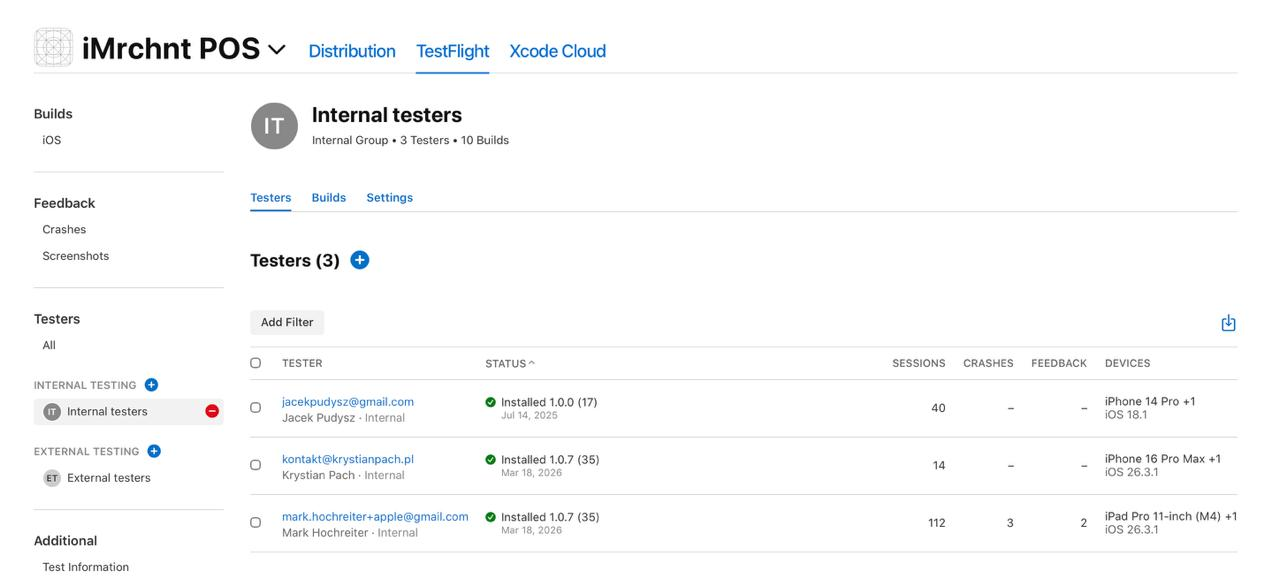Click Krystian Pach's Installed 1.0.7 (35) status

550,460
